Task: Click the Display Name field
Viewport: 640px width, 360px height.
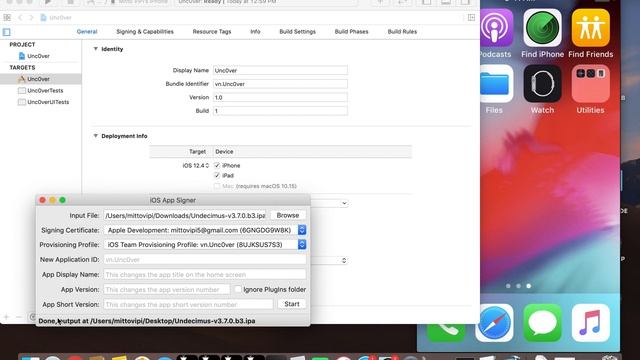Action: point(280,70)
